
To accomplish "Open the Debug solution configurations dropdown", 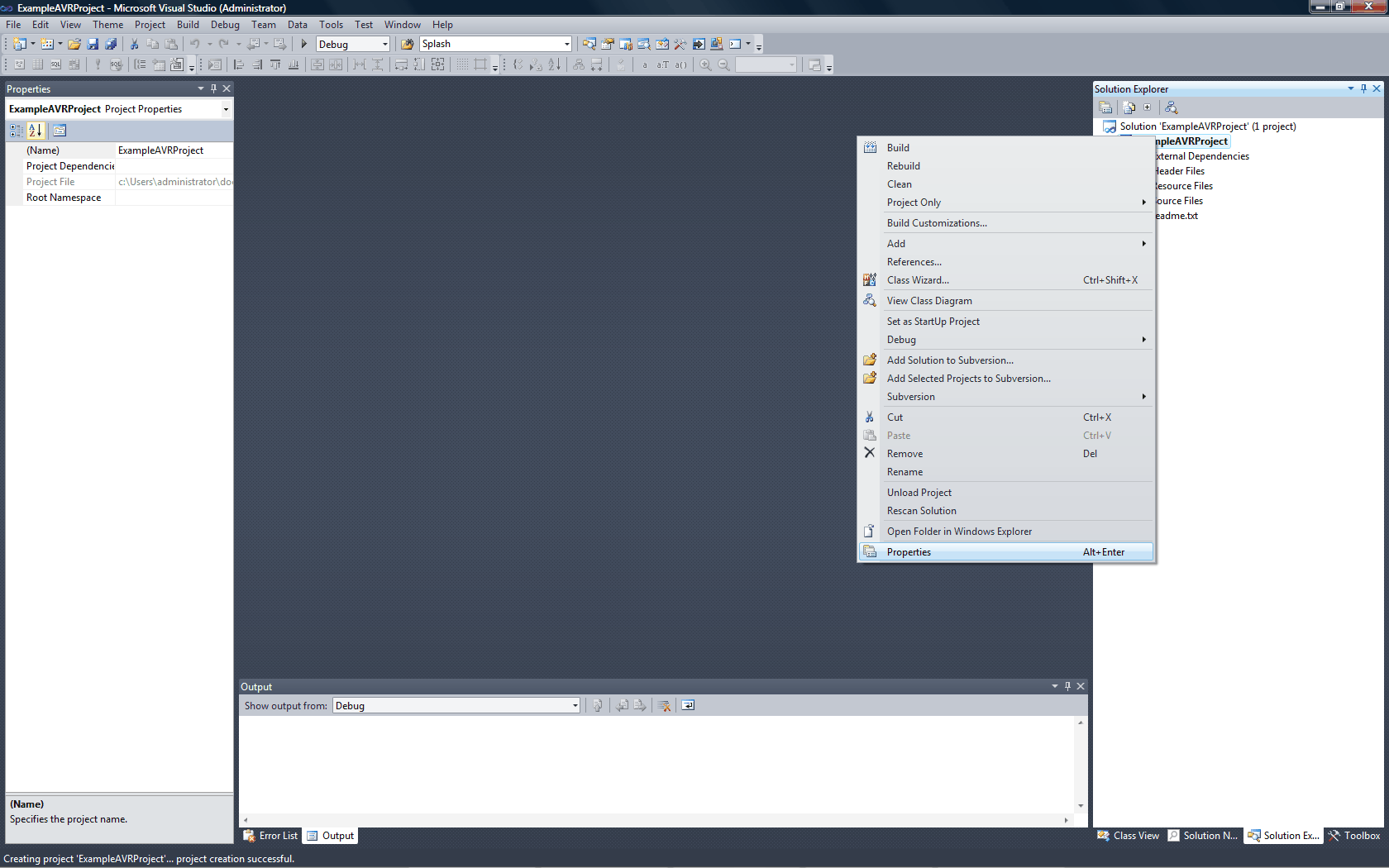I will pyautogui.click(x=384, y=44).
